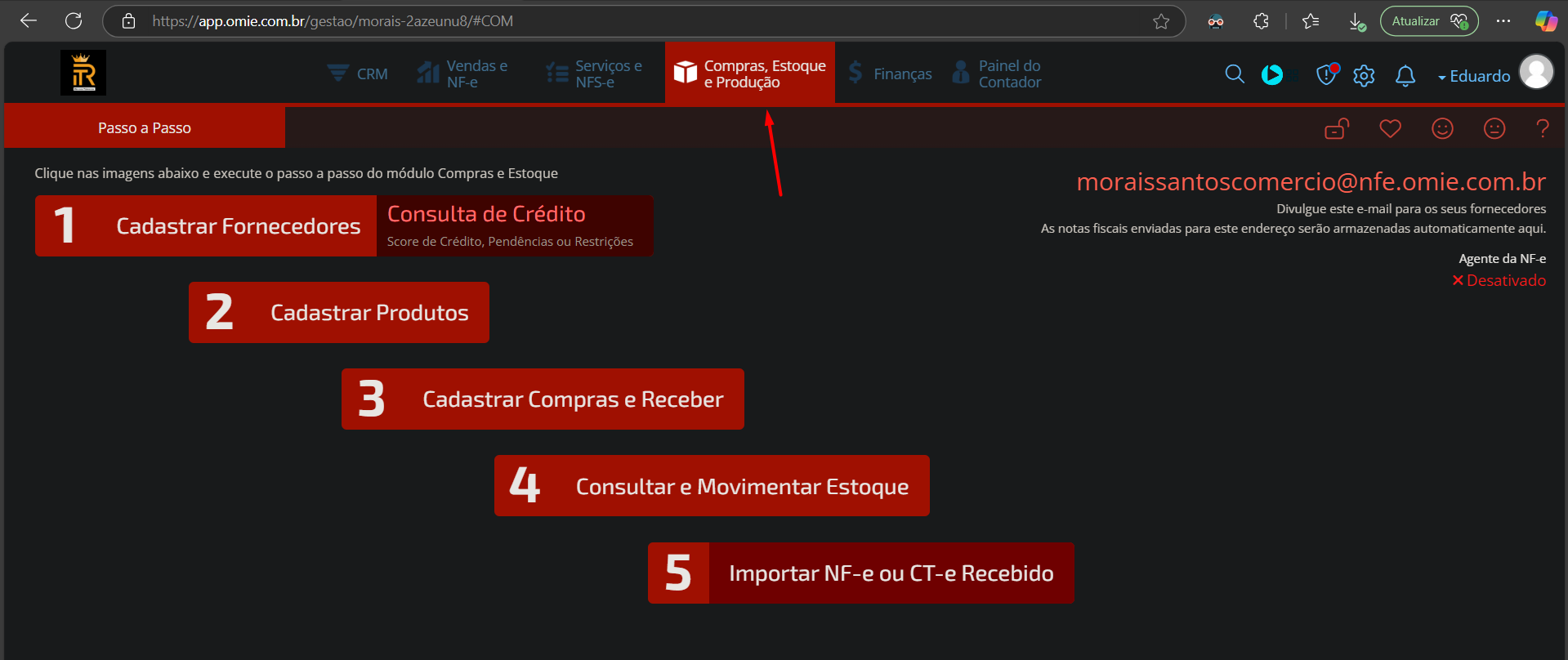Image resolution: width=1568 pixels, height=660 pixels.
Task: Open browser downloads icon
Action: [1356, 21]
